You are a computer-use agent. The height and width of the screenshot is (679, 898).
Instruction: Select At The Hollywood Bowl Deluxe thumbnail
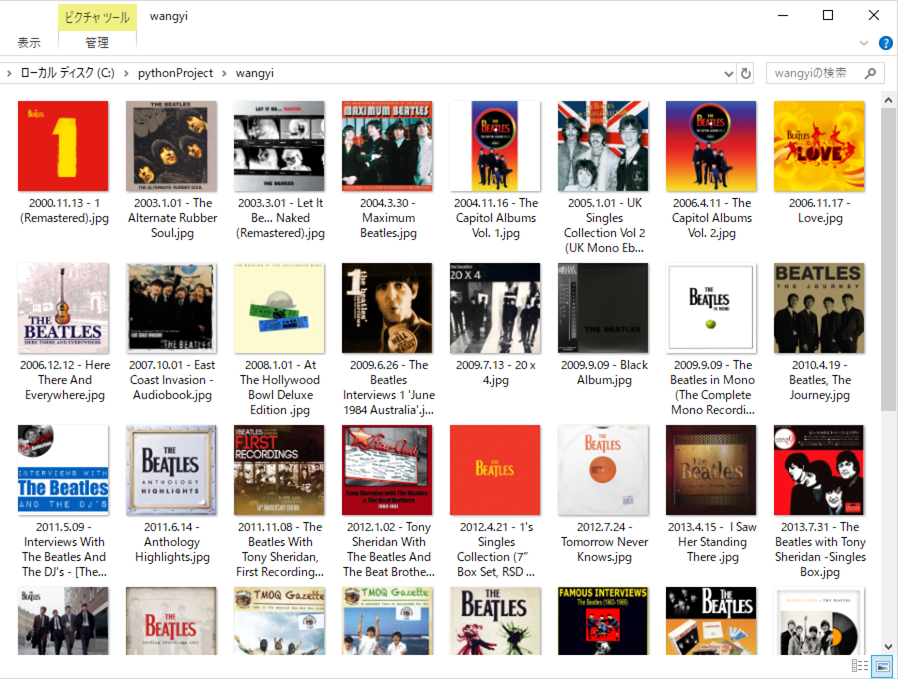point(279,308)
